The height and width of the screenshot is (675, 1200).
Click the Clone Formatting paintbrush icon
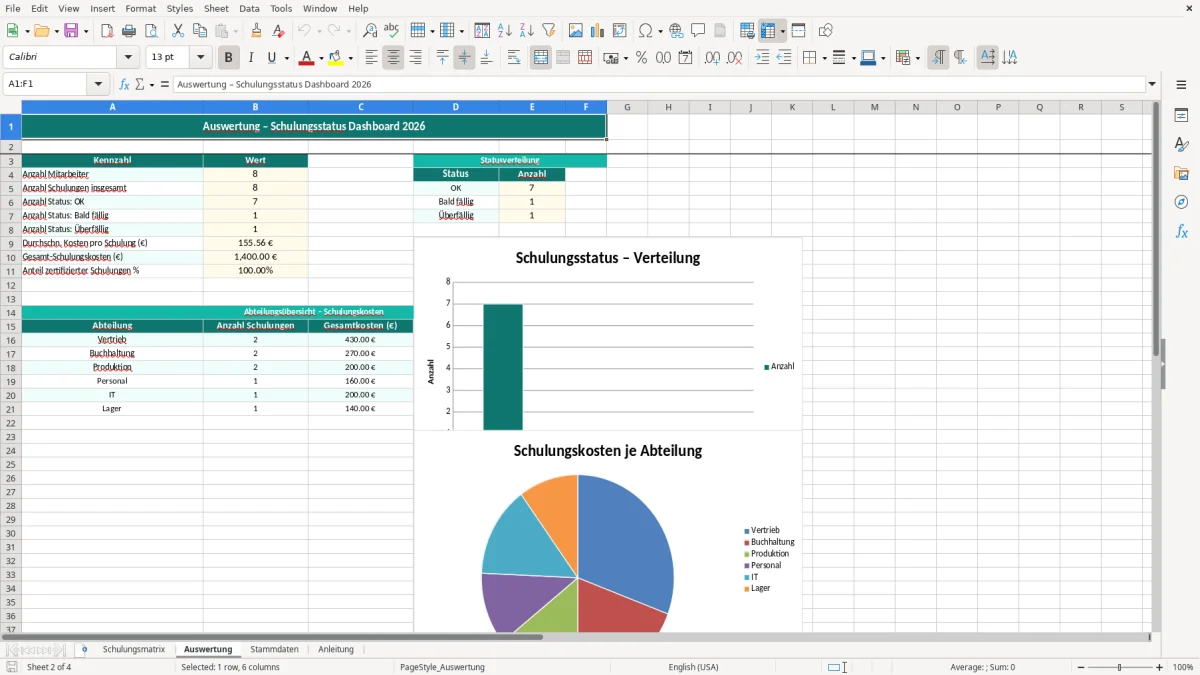257,31
